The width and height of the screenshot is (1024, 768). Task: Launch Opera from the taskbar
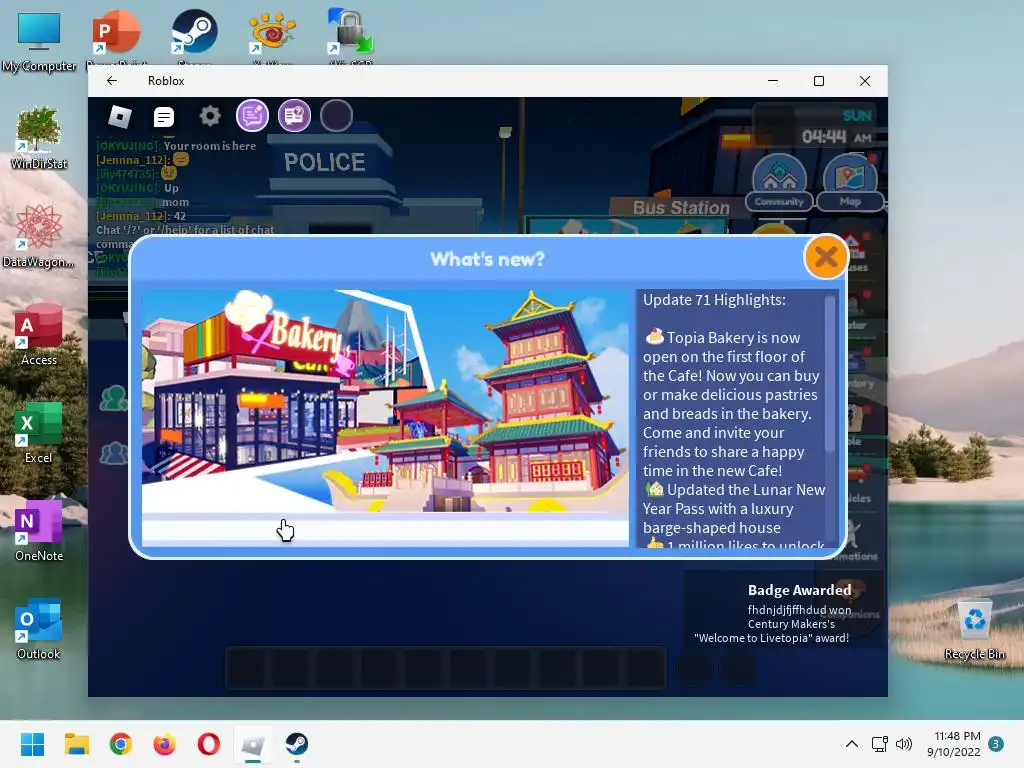click(x=208, y=744)
